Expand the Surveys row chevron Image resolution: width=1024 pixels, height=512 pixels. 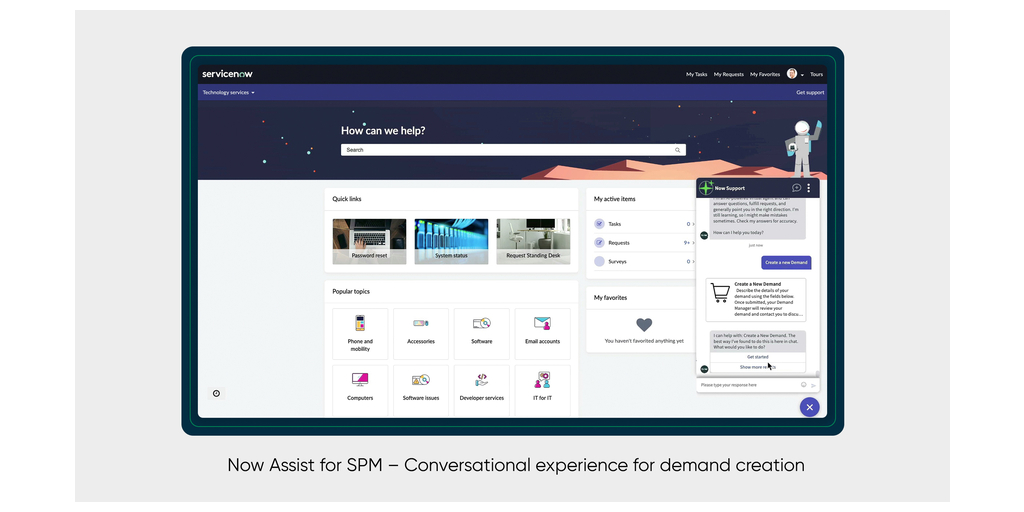[694, 262]
